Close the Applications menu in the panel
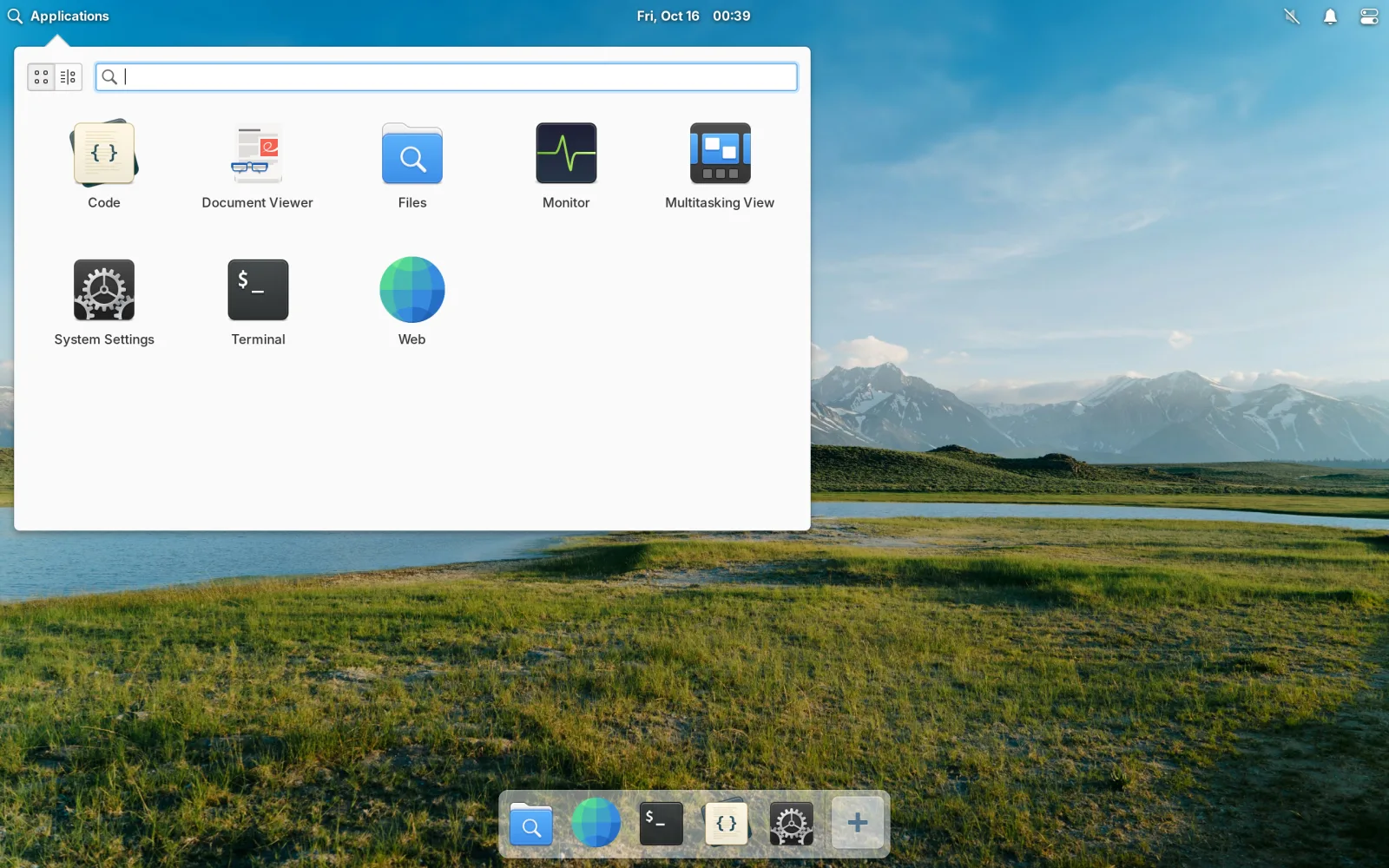 58,16
